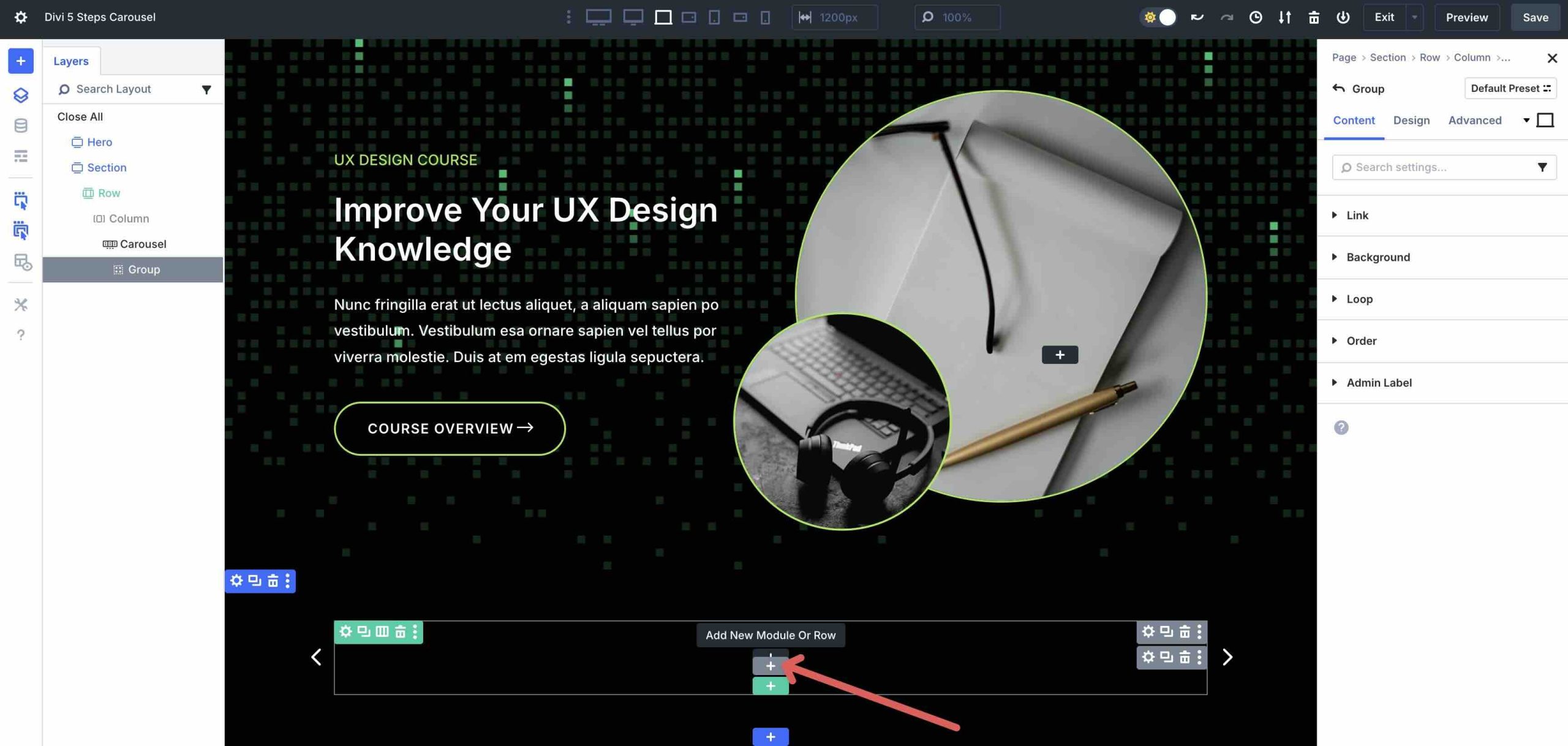Open the trash icon in the top toolbar
The image size is (1568, 746).
[x=1314, y=17]
